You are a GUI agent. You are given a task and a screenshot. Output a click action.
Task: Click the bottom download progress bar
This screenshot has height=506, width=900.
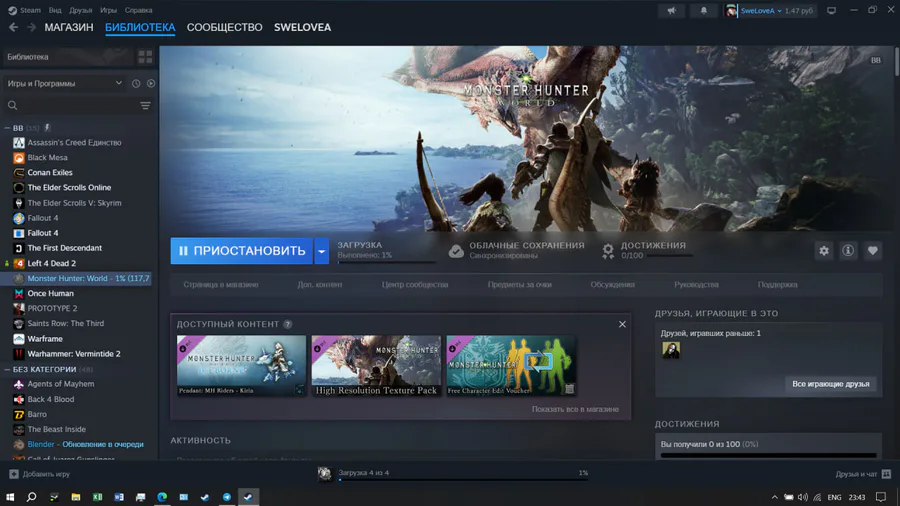pos(464,480)
